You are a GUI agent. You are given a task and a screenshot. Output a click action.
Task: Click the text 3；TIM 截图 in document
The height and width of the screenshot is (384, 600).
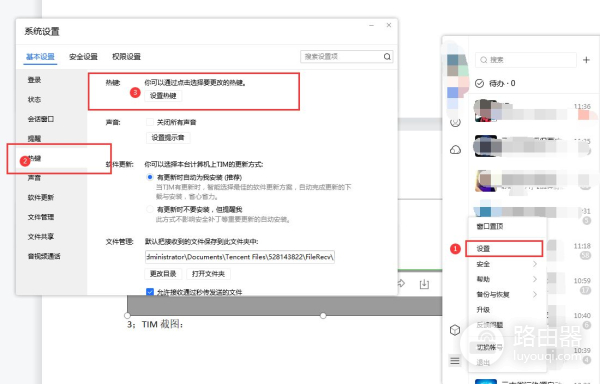155,324
